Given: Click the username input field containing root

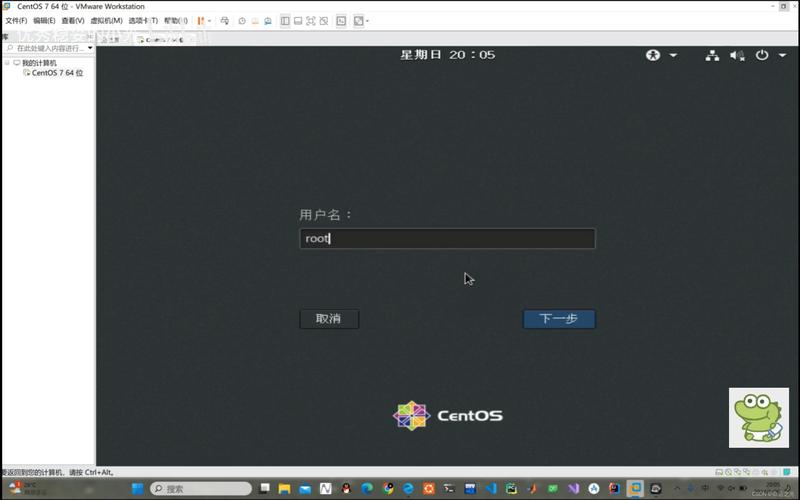Looking at the screenshot, I should coord(447,239).
